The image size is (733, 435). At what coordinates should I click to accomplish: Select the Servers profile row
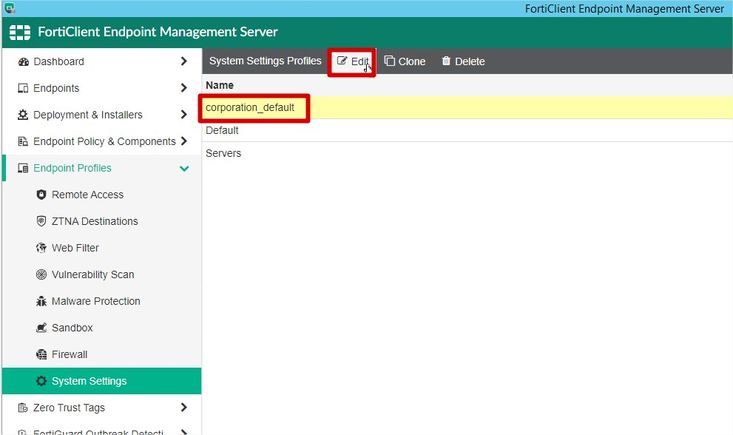(467, 153)
